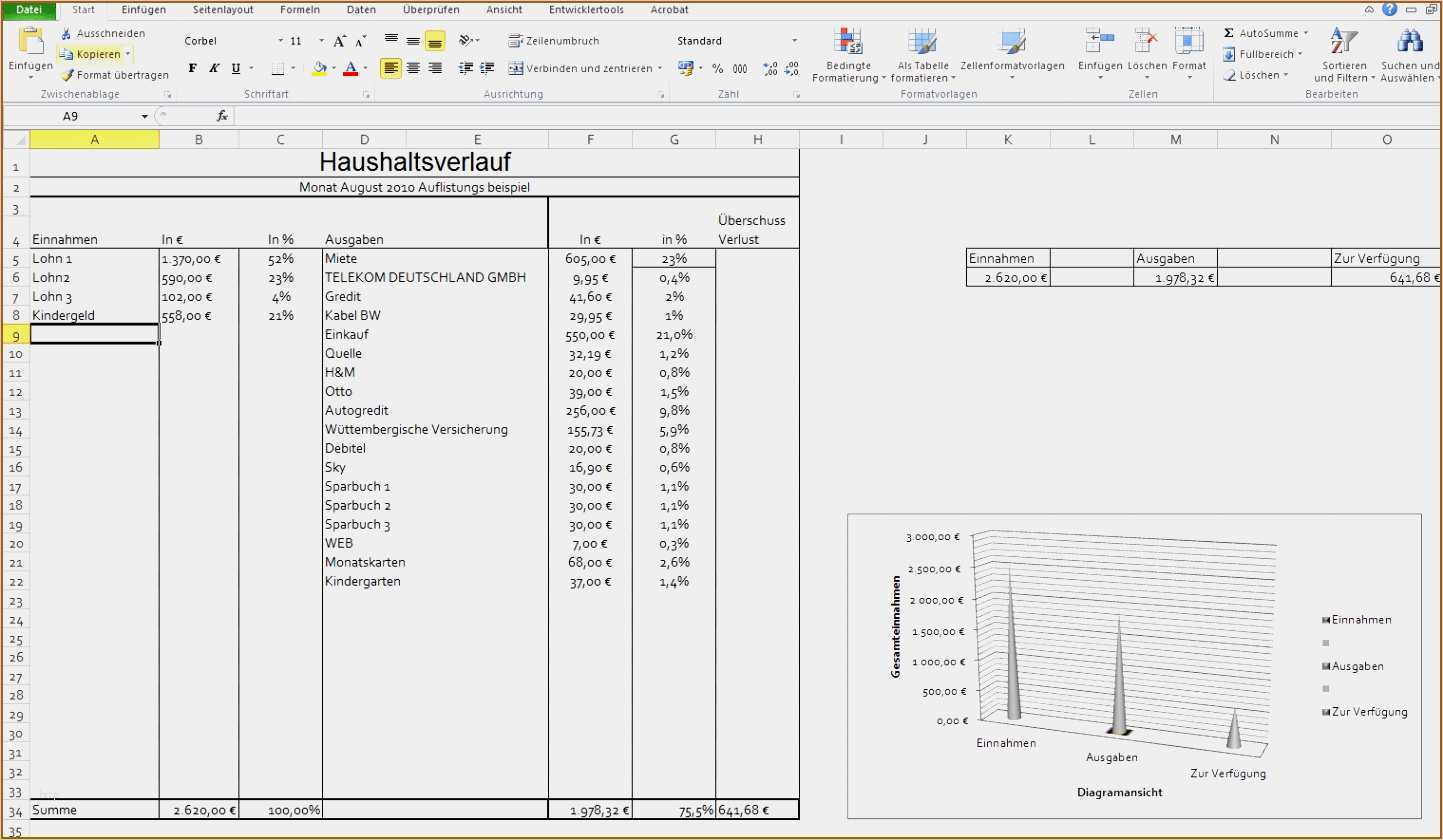Toggle underline formatting with the U icon
Screen dimensions: 1443x840
[x=236, y=68]
